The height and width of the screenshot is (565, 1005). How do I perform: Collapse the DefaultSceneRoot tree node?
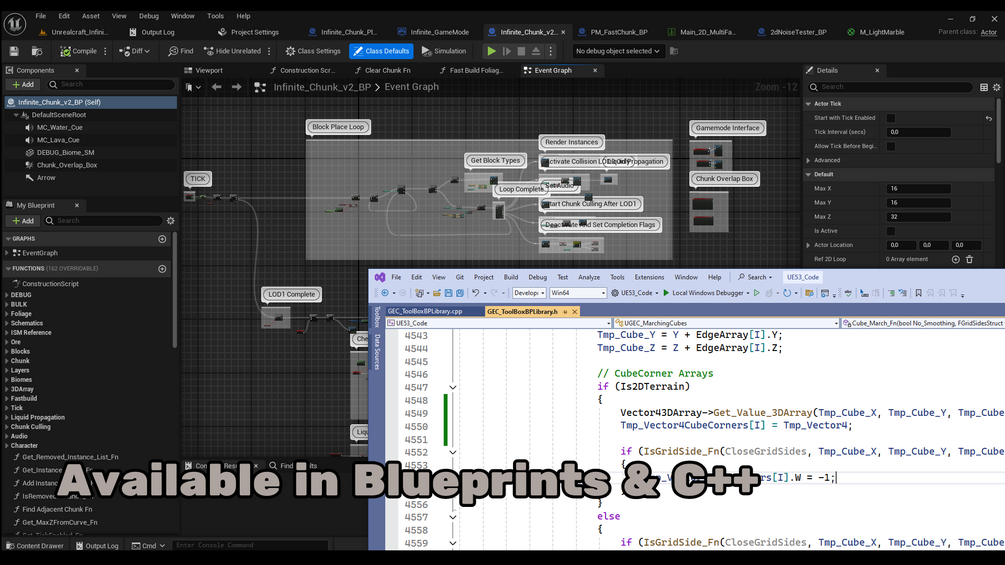tap(16, 115)
